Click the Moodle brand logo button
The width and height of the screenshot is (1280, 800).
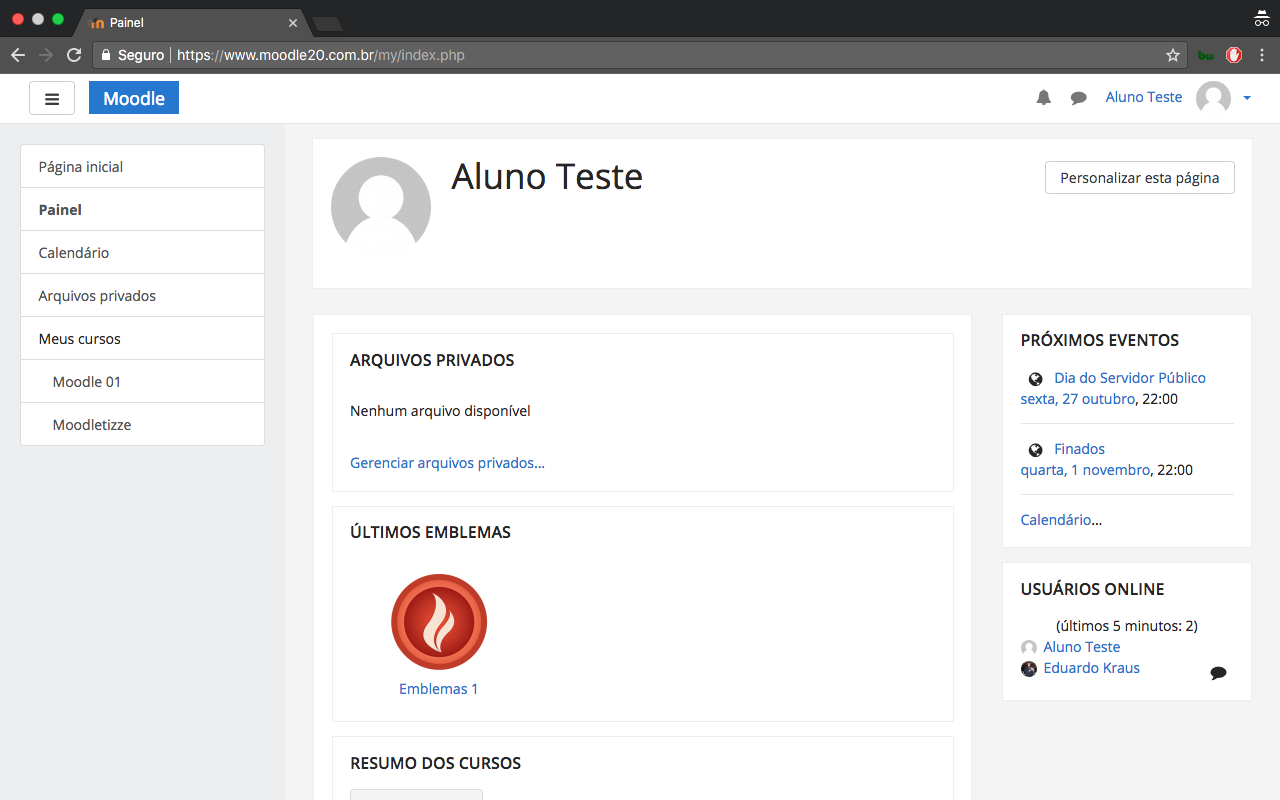point(134,98)
